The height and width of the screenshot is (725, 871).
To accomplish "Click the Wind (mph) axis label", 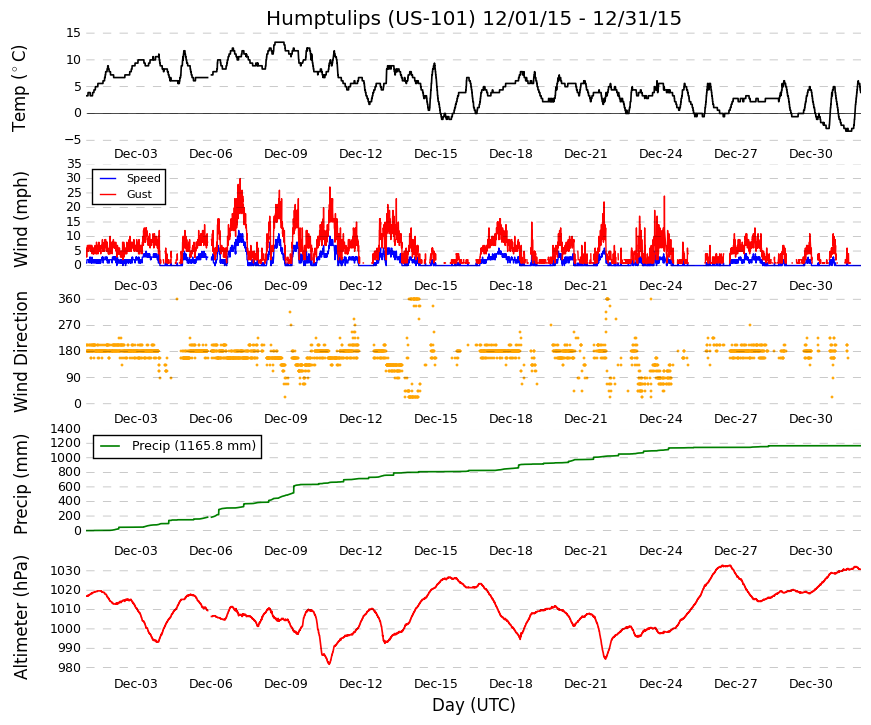I will point(20,219).
